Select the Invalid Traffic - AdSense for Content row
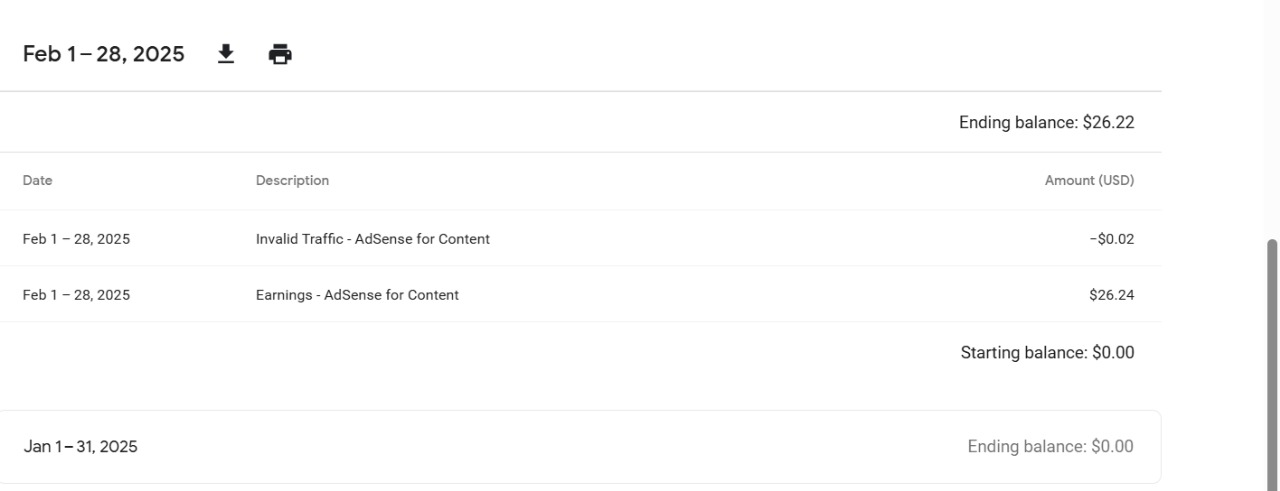The height and width of the screenshot is (491, 1280). coord(581,239)
